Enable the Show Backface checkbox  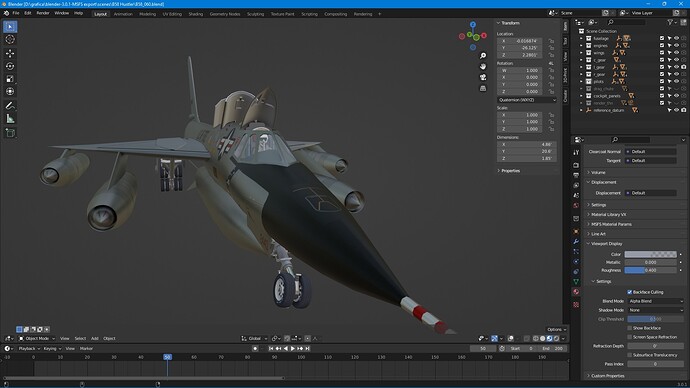[629, 328]
